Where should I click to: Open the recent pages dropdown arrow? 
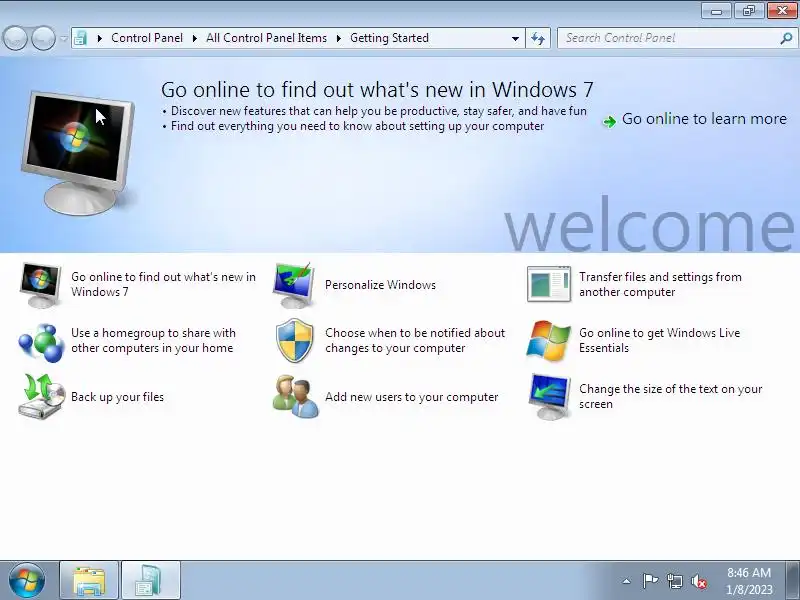(63, 38)
